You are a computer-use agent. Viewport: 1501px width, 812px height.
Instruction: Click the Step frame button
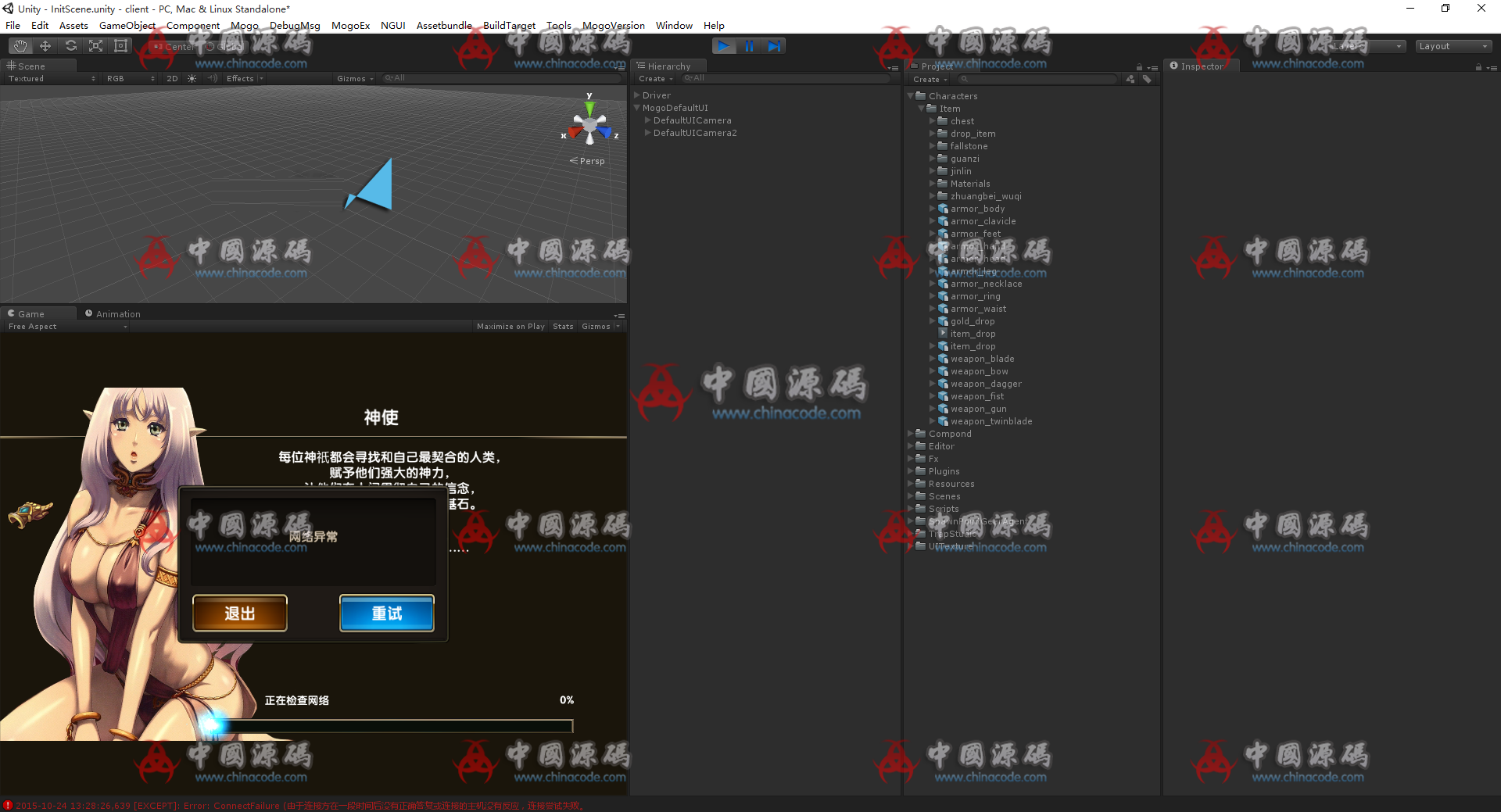click(x=774, y=46)
